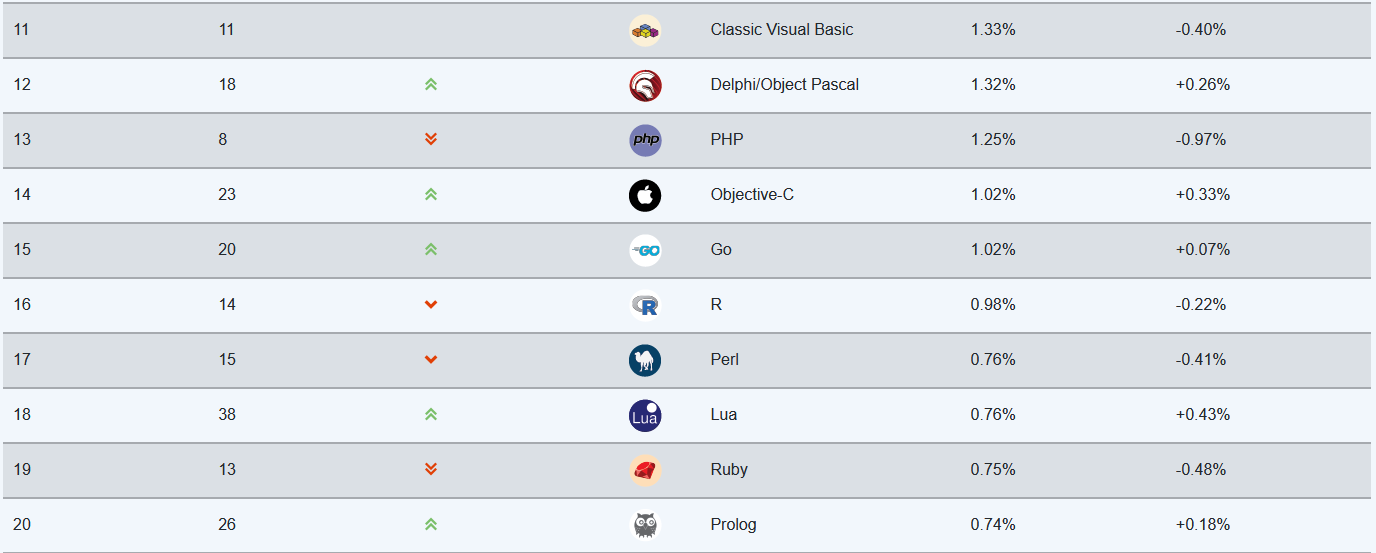Viewport: 1376px width, 553px height.
Task: Click the single down arrow beside R
Action: (x=431, y=305)
